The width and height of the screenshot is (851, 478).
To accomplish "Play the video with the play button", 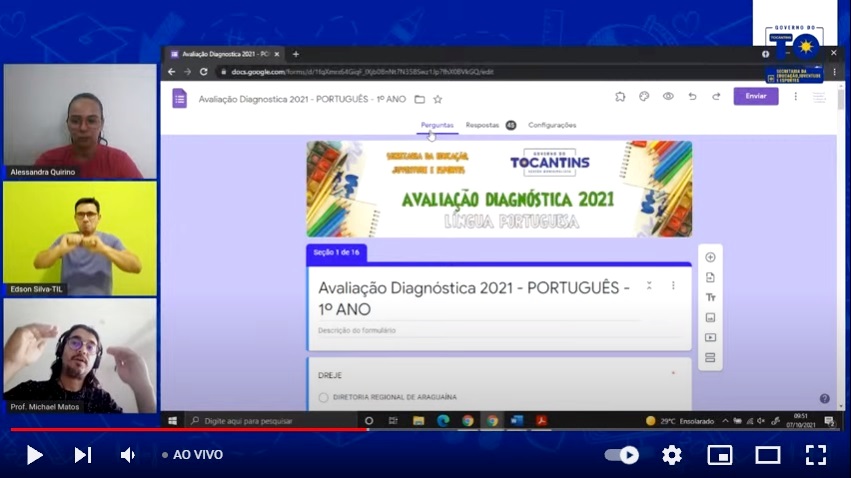I will point(34,455).
